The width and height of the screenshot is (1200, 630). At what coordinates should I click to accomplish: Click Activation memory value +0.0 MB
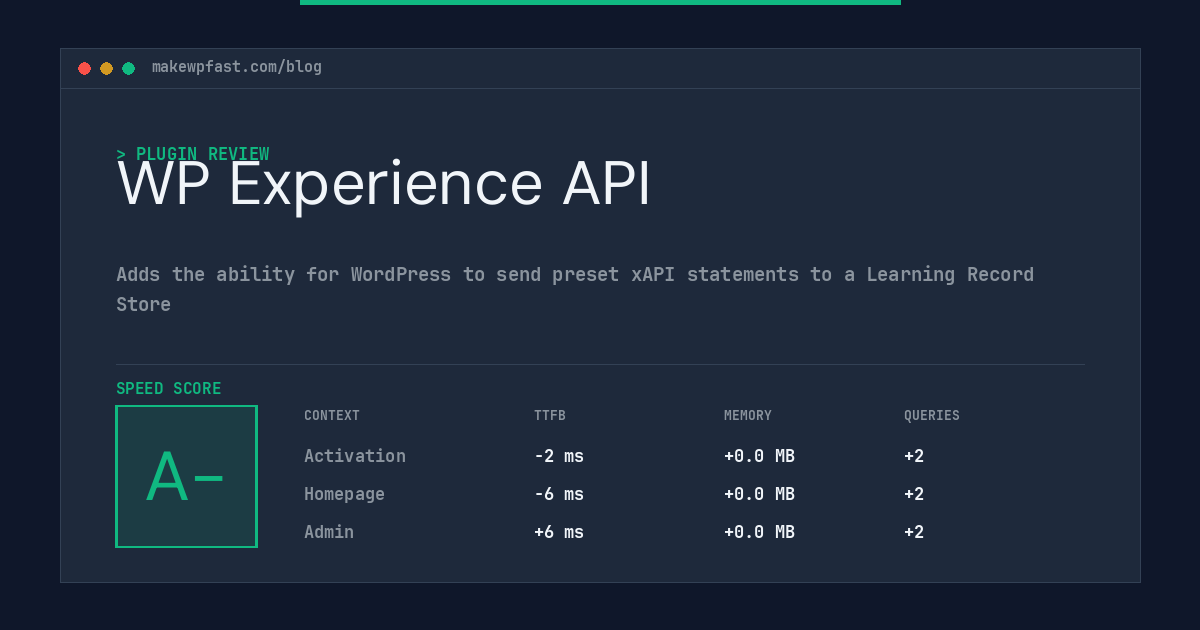tap(759, 456)
